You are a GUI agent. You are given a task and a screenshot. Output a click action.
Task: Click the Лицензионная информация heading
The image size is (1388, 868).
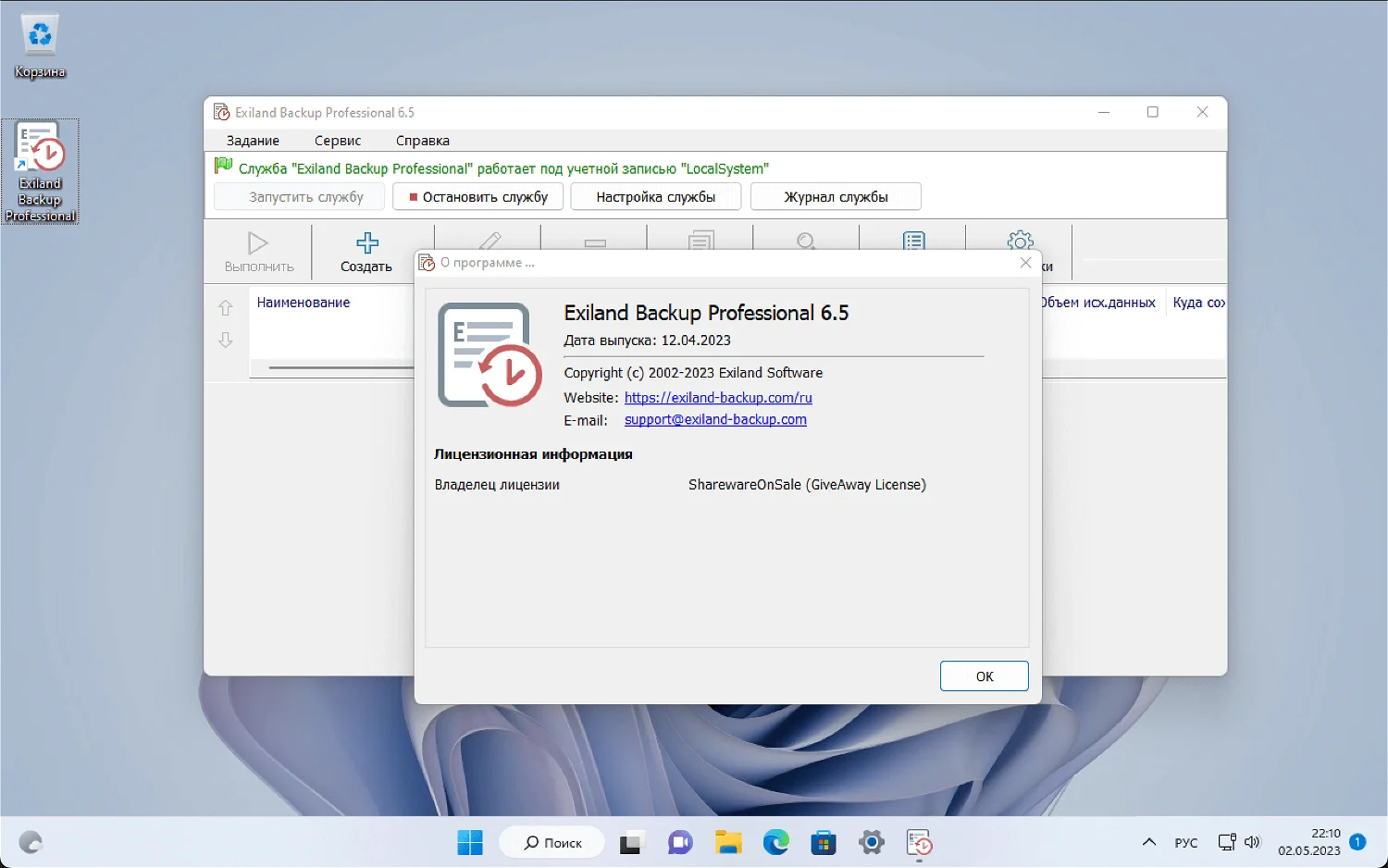[533, 454]
